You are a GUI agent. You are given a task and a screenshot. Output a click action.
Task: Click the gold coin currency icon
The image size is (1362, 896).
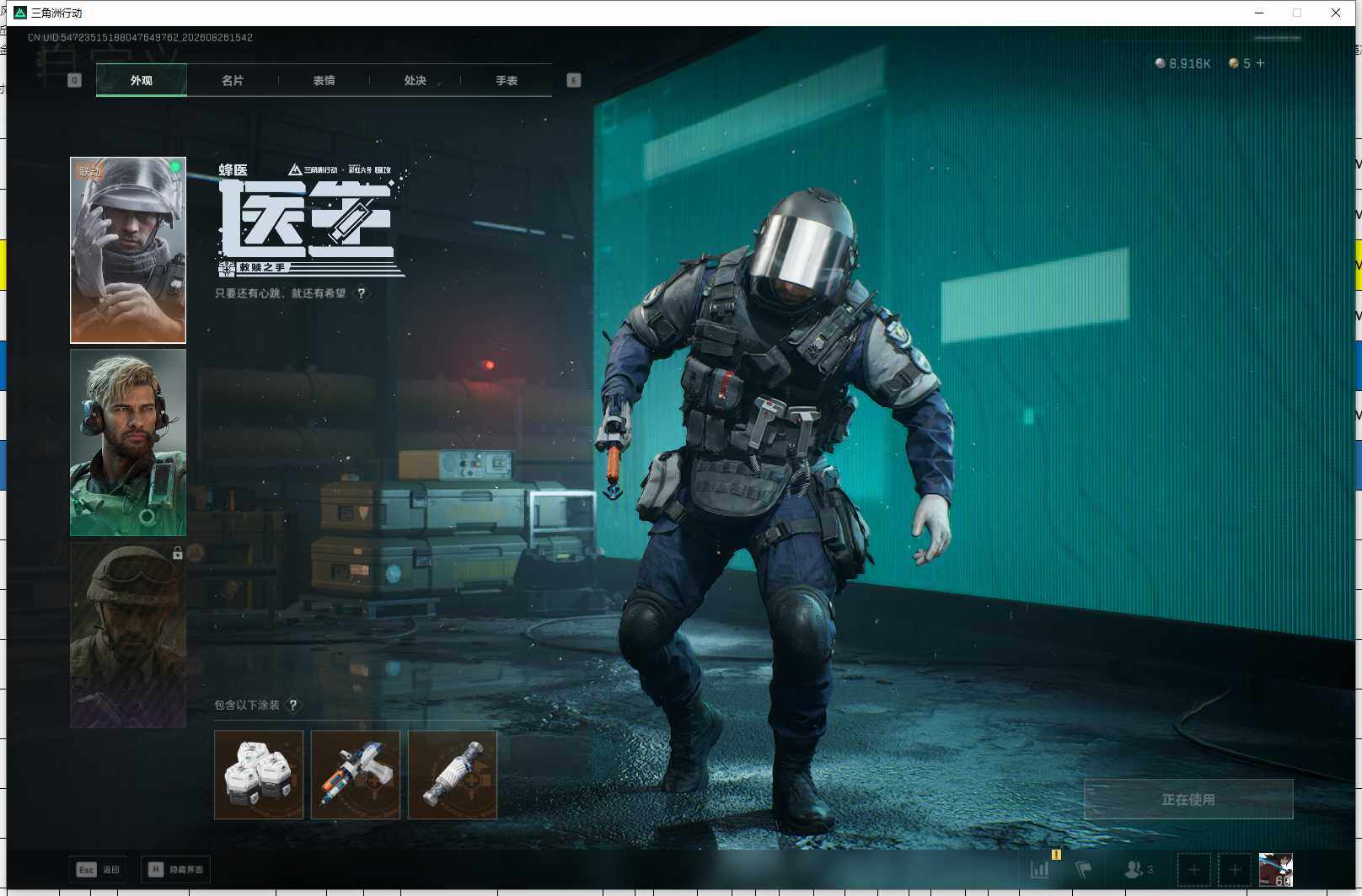[1234, 63]
